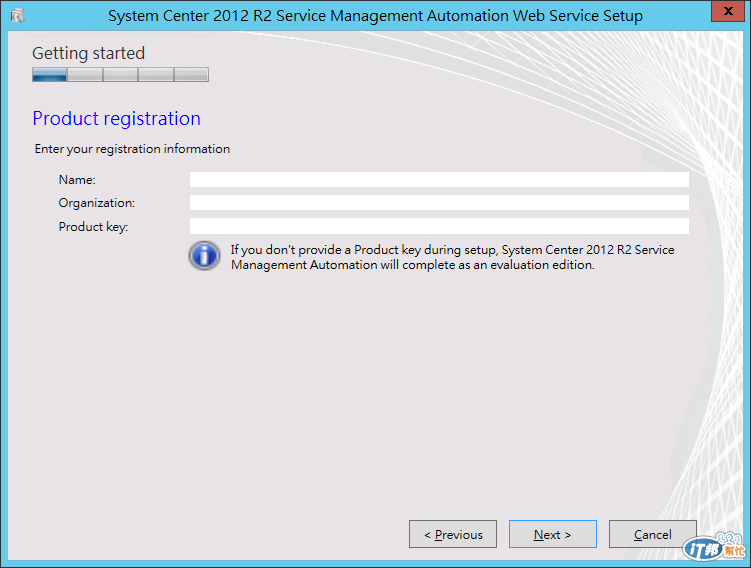Close the setup window with X
This screenshot has width=751, height=568.
(x=728, y=11)
